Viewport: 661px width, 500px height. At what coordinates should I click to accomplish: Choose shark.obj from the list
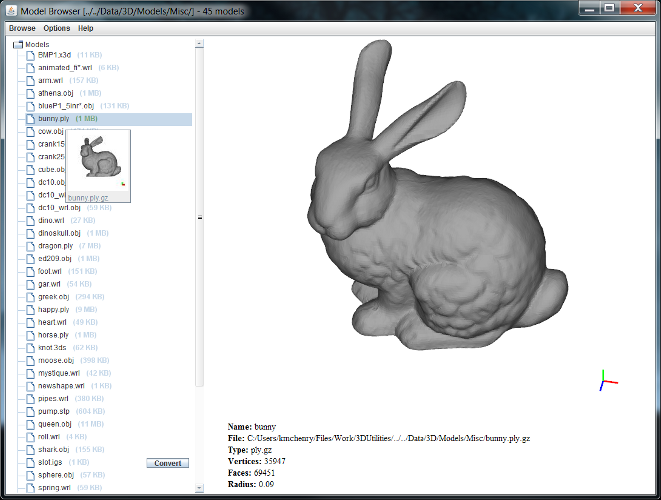pos(54,449)
